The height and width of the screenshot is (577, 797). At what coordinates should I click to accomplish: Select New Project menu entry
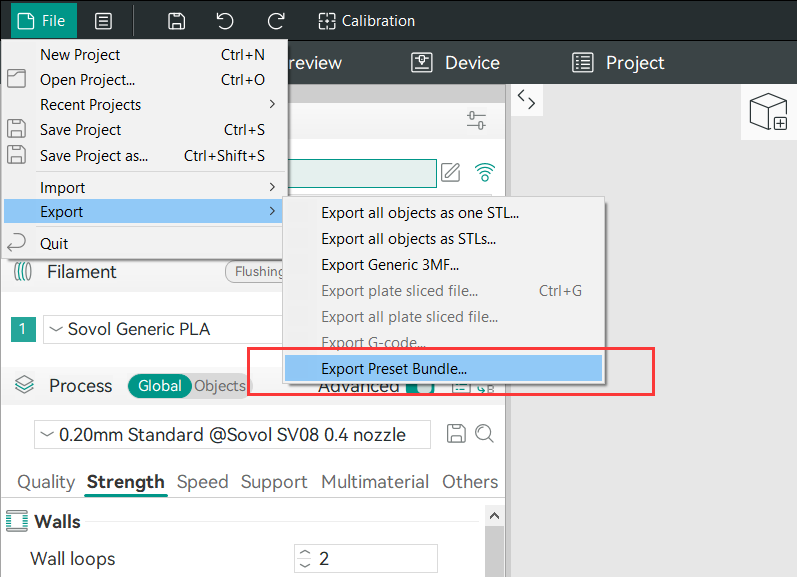[x=144, y=54]
